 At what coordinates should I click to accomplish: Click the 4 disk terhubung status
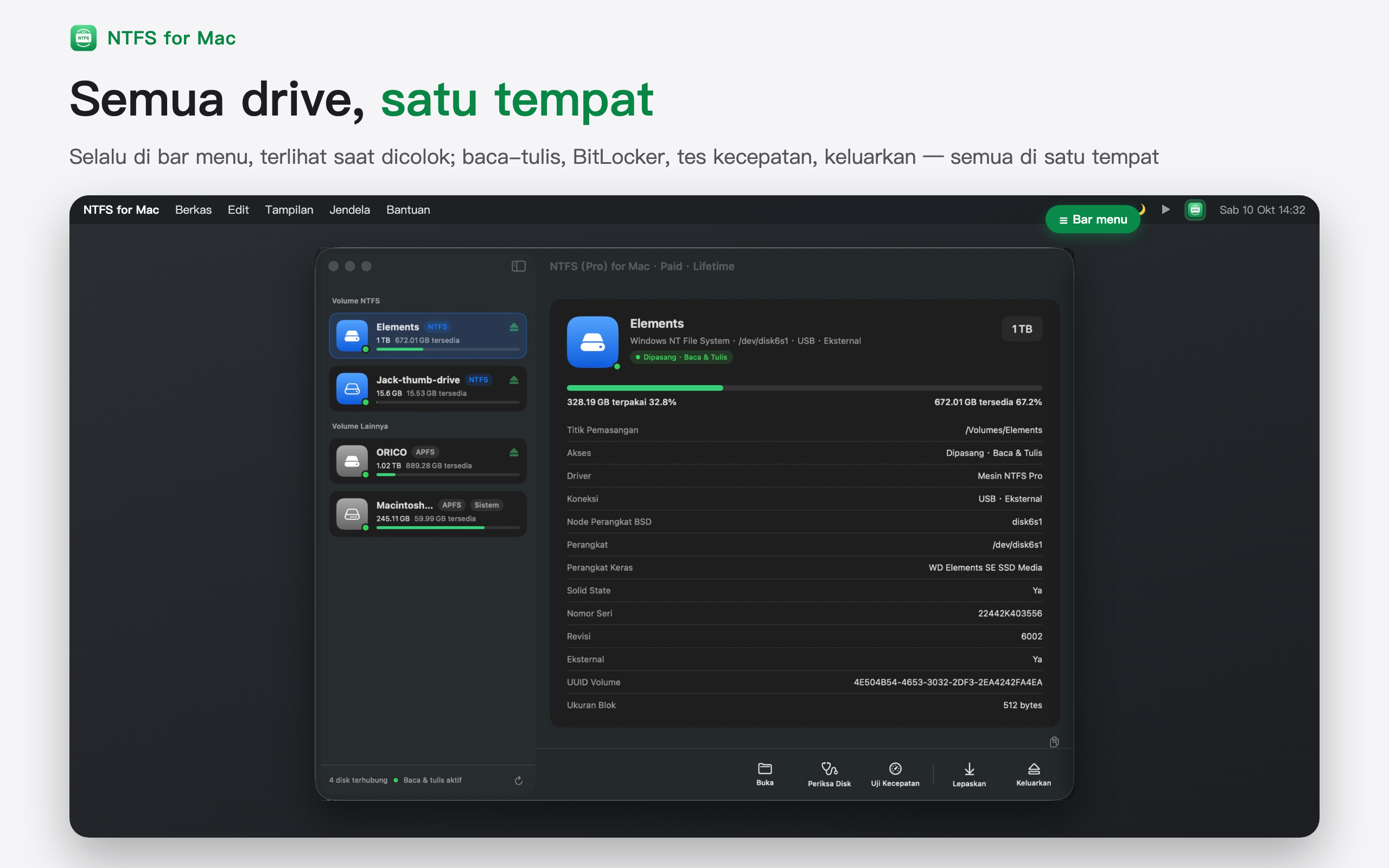click(358, 780)
